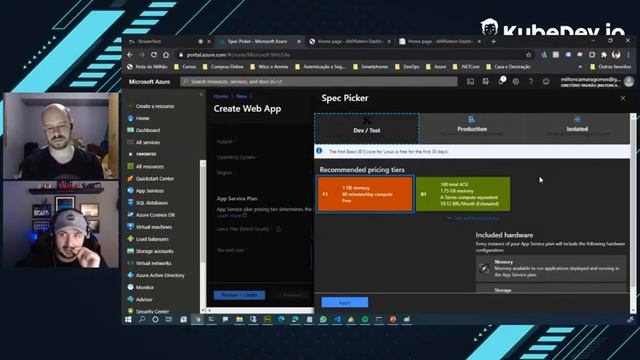Open Storage accounts in sidebar
This screenshot has width=640, height=360.
[154, 251]
